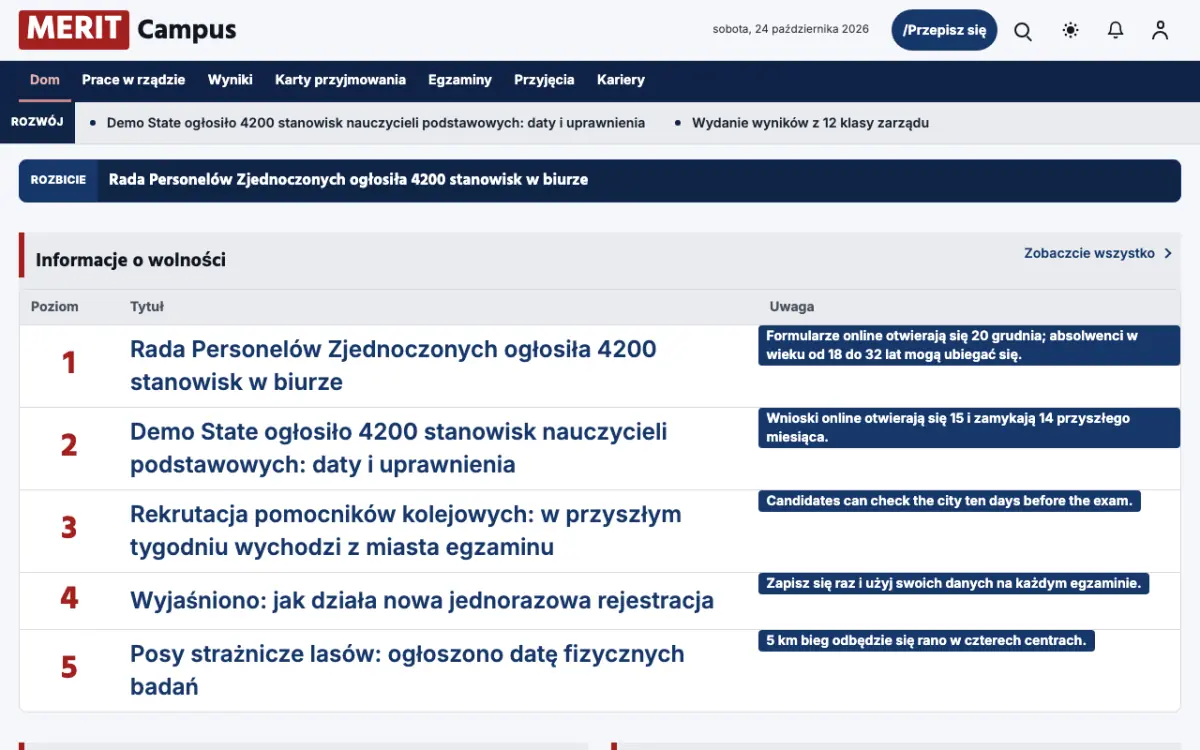Screen dimensions: 1200x750
Task: Open the Przyjęcia menu item
Action: (x=544, y=80)
